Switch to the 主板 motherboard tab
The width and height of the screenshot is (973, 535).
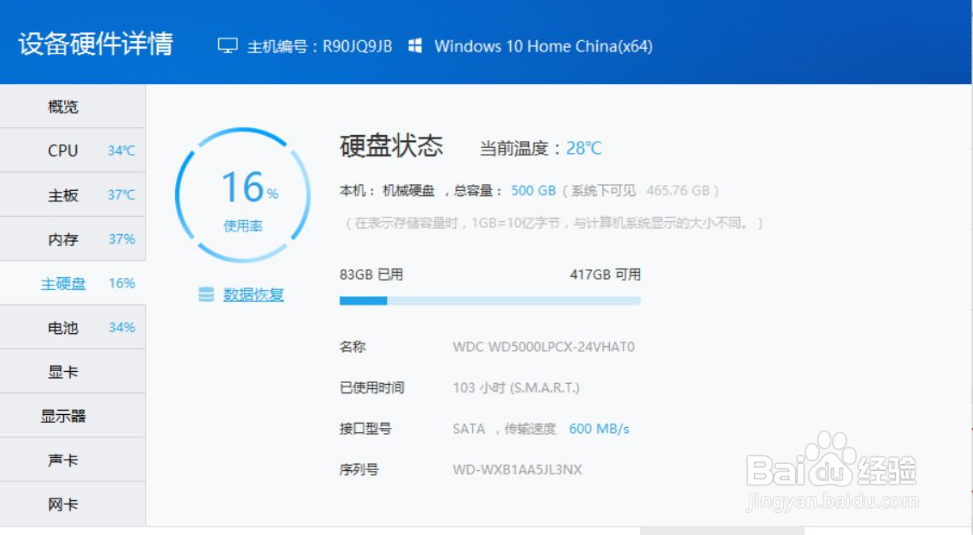click(73, 195)
